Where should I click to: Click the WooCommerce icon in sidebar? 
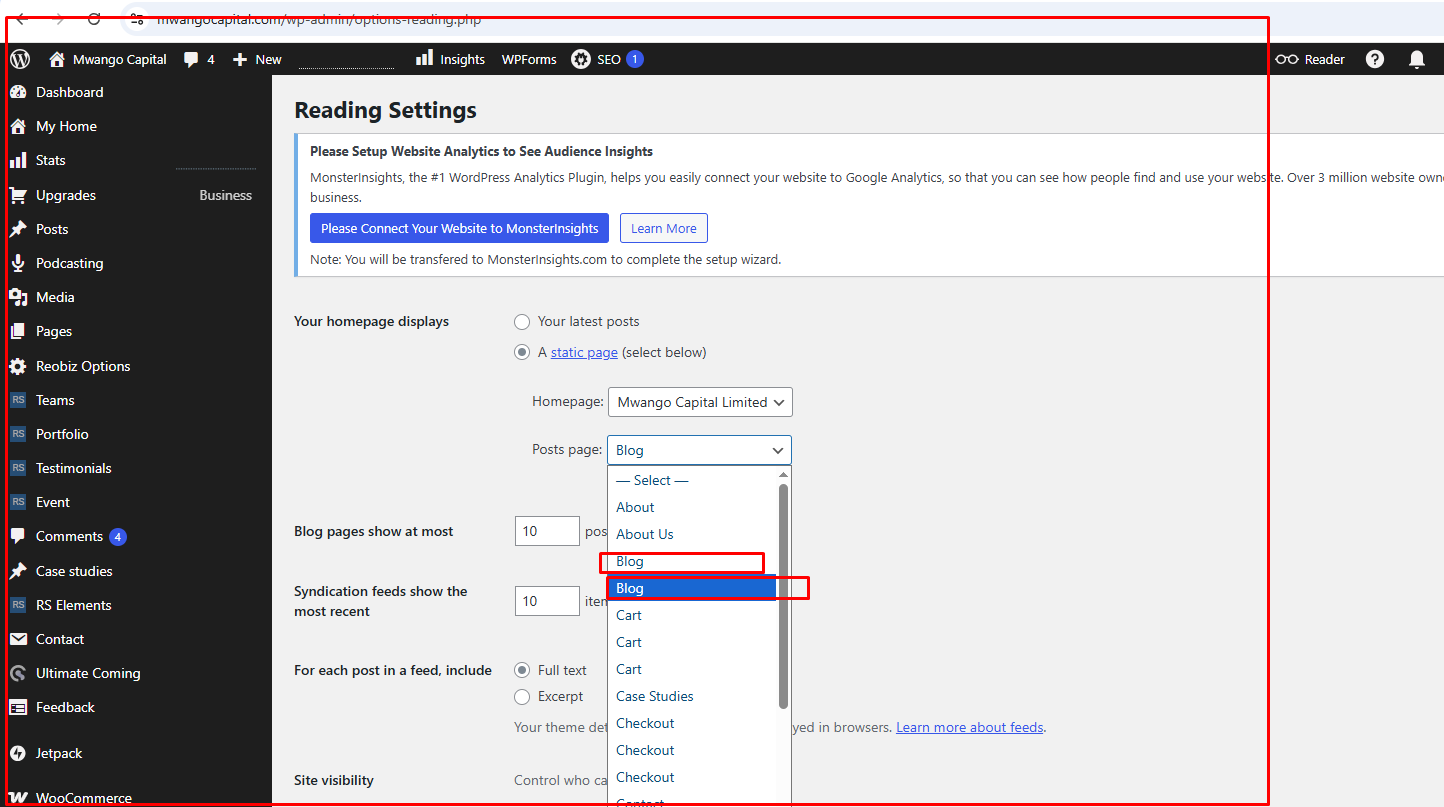(x=18, y=798)
